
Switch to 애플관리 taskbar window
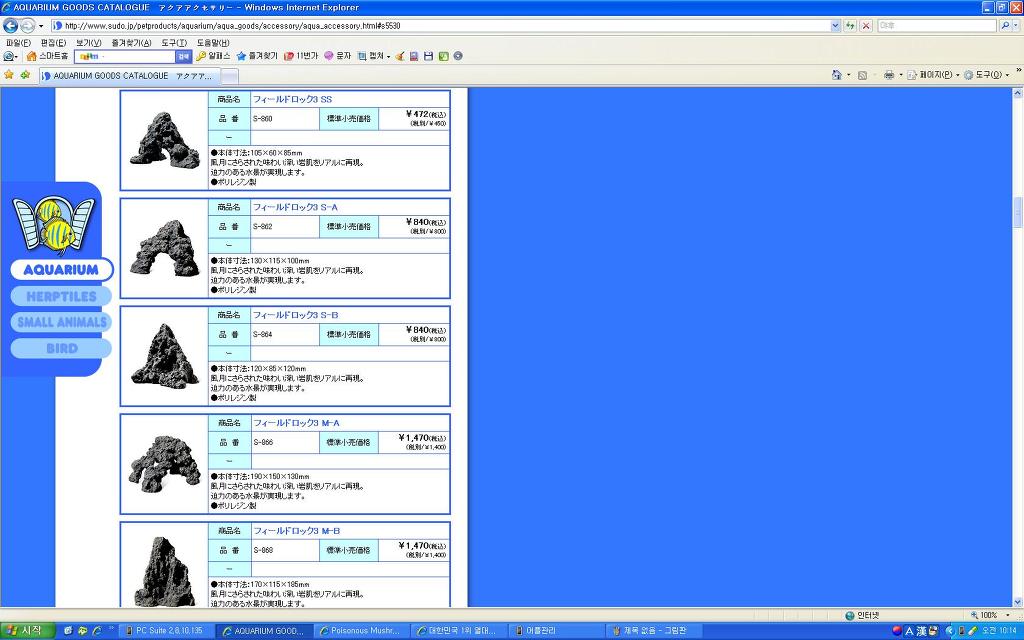point(558,630)
